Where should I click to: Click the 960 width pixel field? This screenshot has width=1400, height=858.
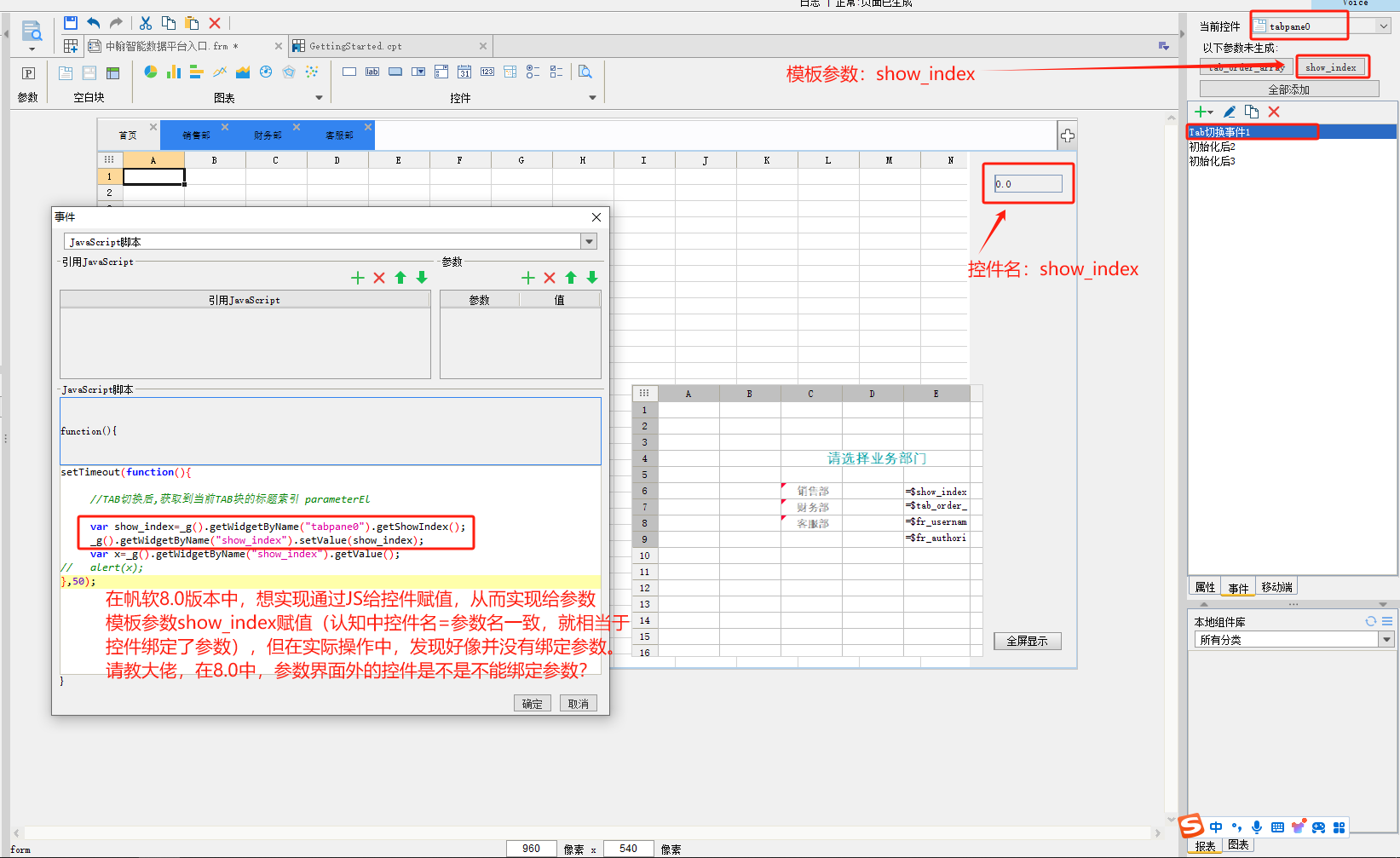pyautogui.click(x=532, y=848)
